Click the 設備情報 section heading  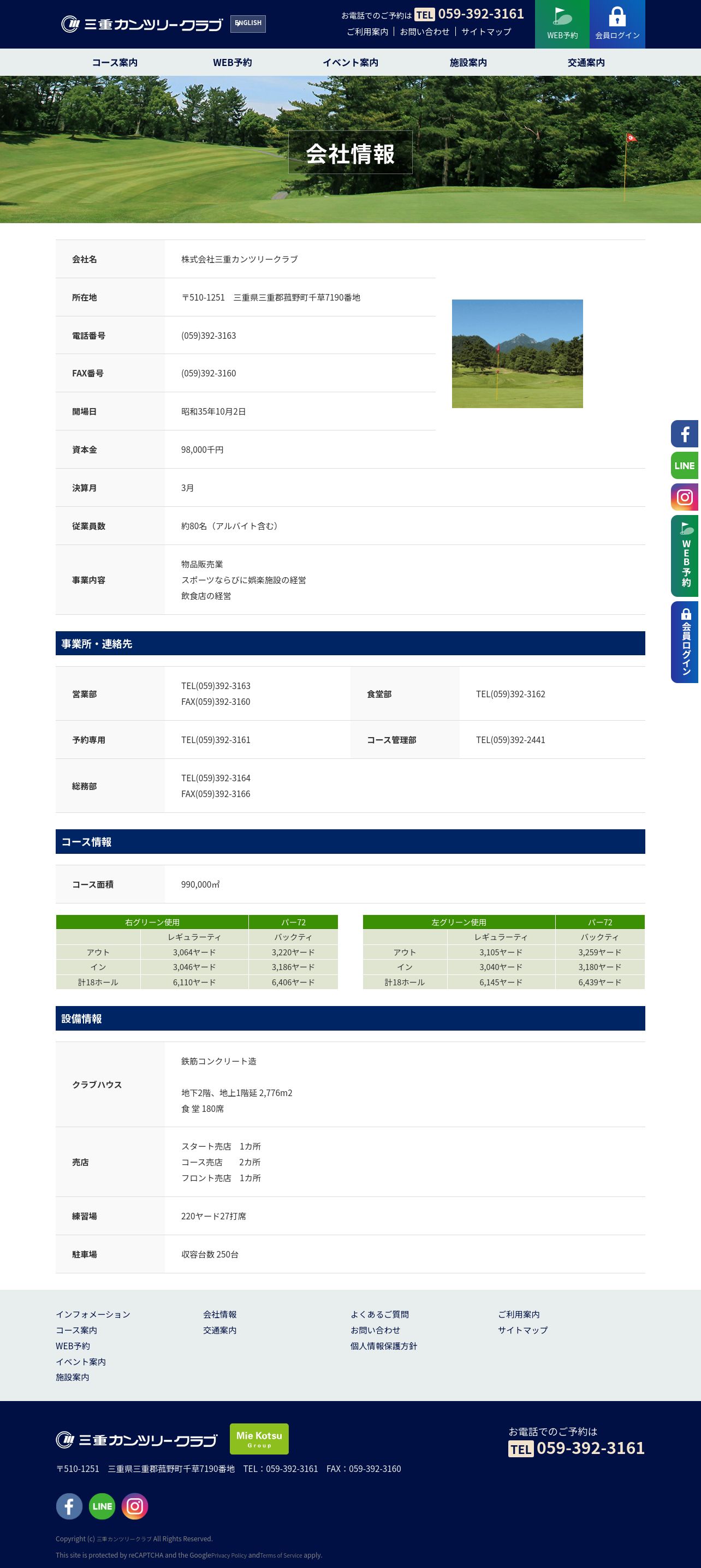pos(350,1019)
